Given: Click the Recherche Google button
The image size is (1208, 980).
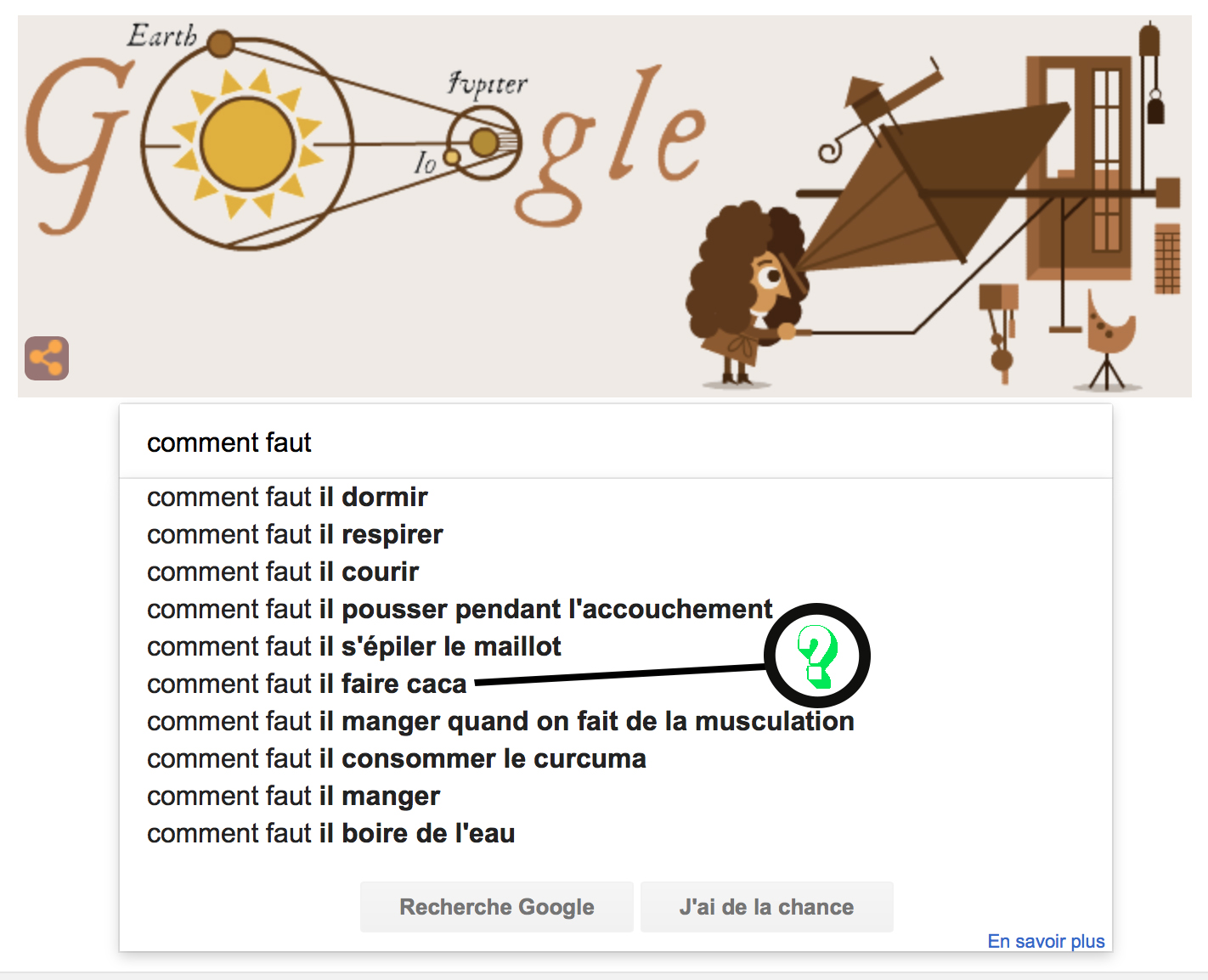Looking at the screenshot, I should 496,906.
